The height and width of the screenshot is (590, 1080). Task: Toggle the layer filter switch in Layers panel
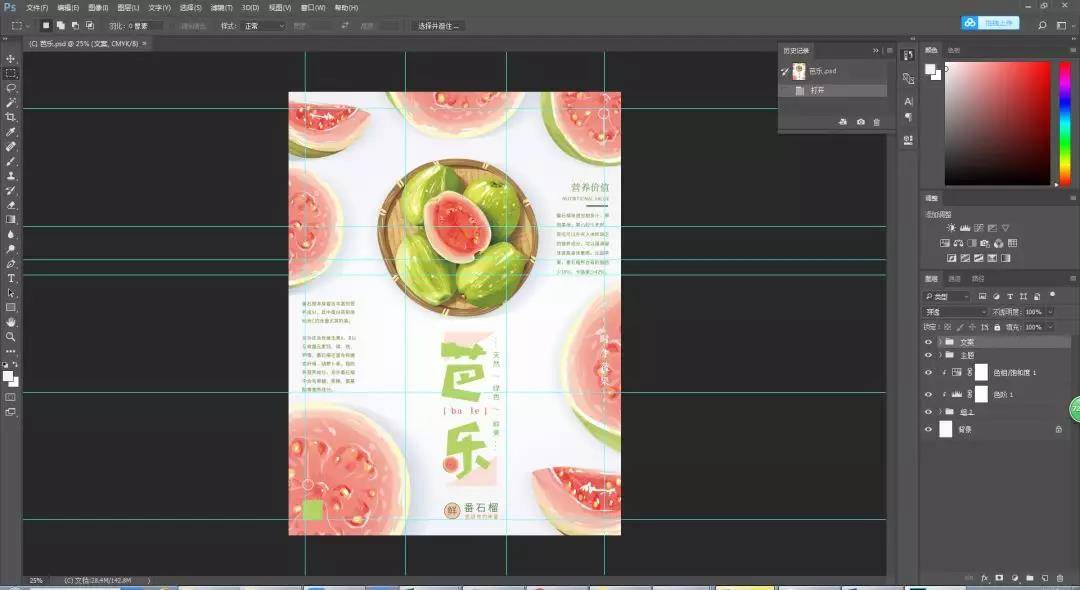[1052, 295]
